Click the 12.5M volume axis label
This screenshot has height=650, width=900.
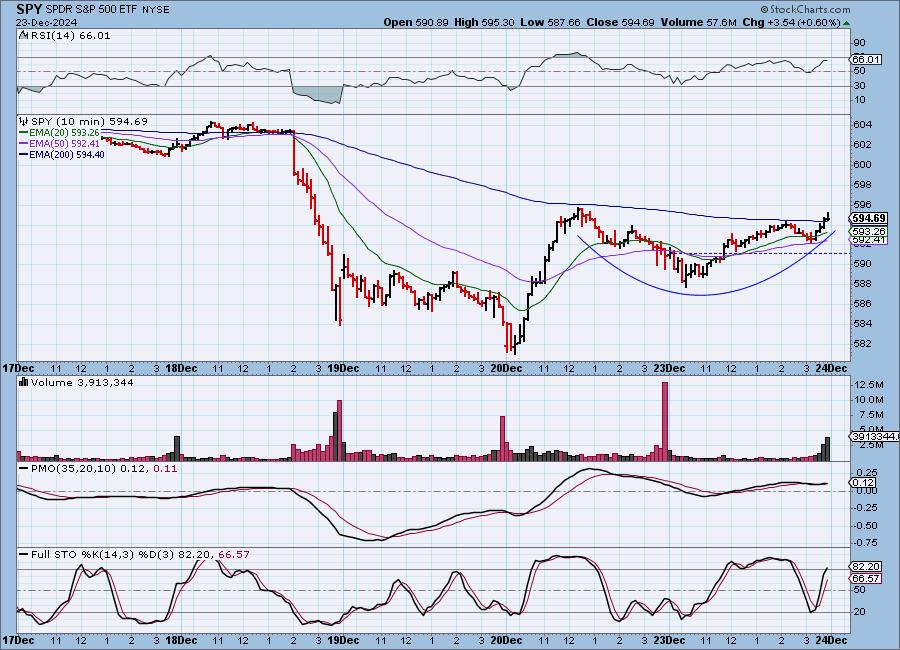[x=869, y=384]
